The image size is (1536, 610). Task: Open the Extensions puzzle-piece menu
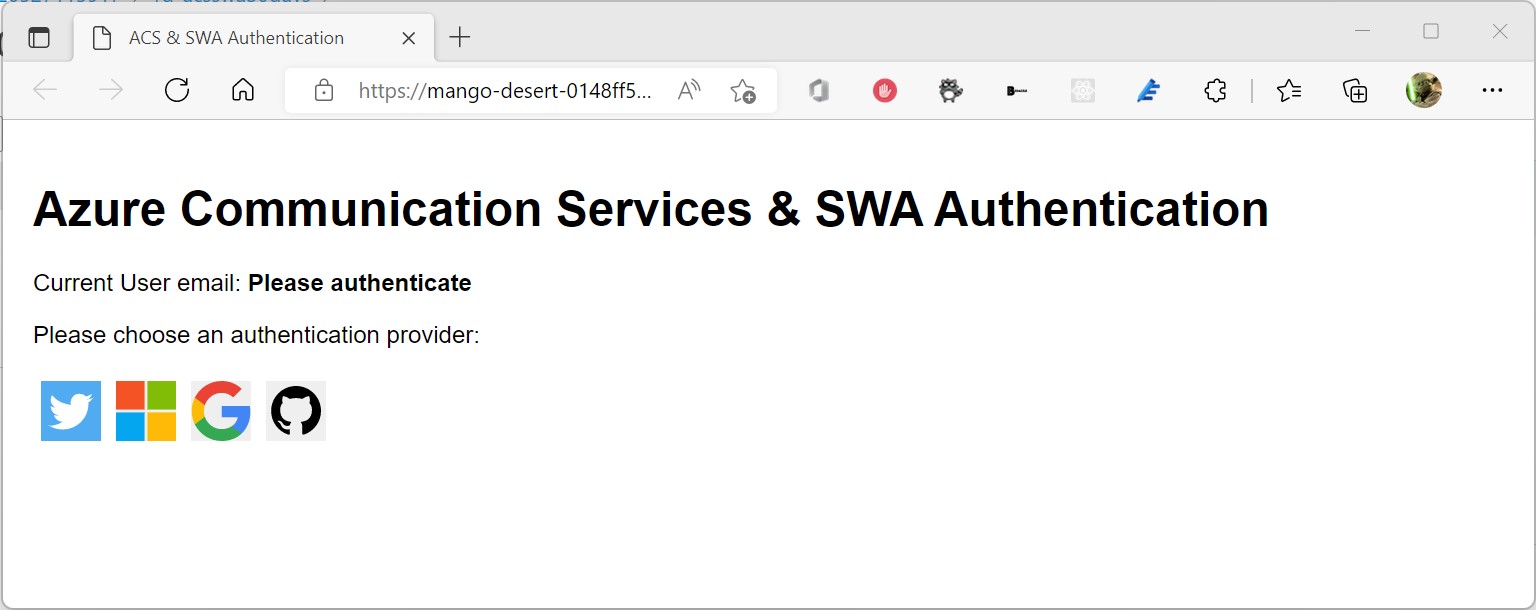pyautogui.click(x=1215, y=91)
